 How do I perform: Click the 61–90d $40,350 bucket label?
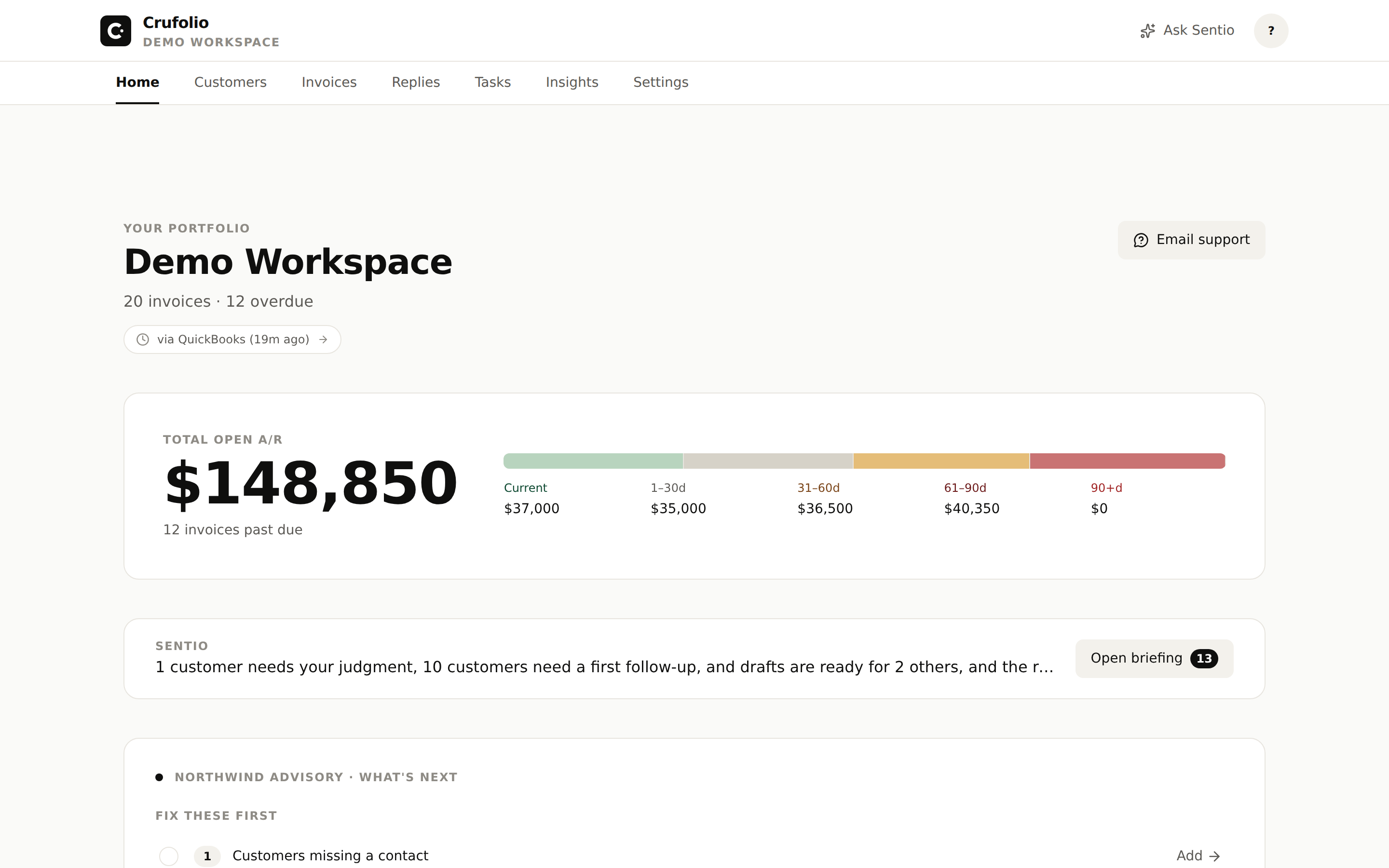[x=972, y=498]
